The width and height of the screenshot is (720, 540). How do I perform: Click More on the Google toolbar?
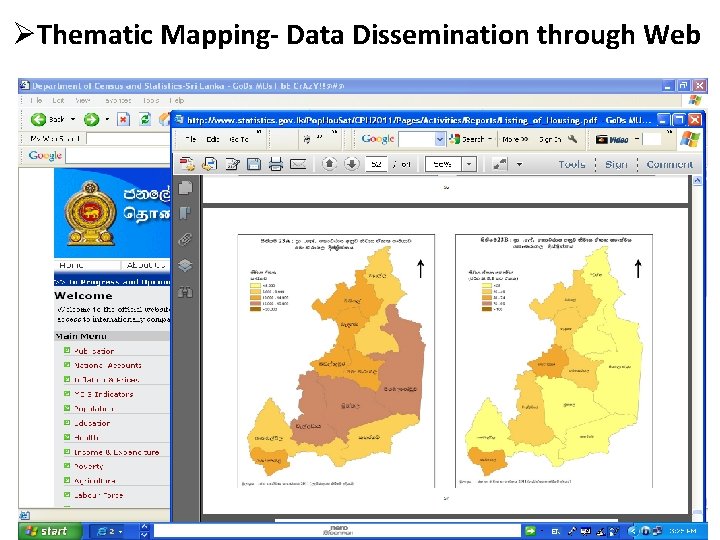(515, 139)
